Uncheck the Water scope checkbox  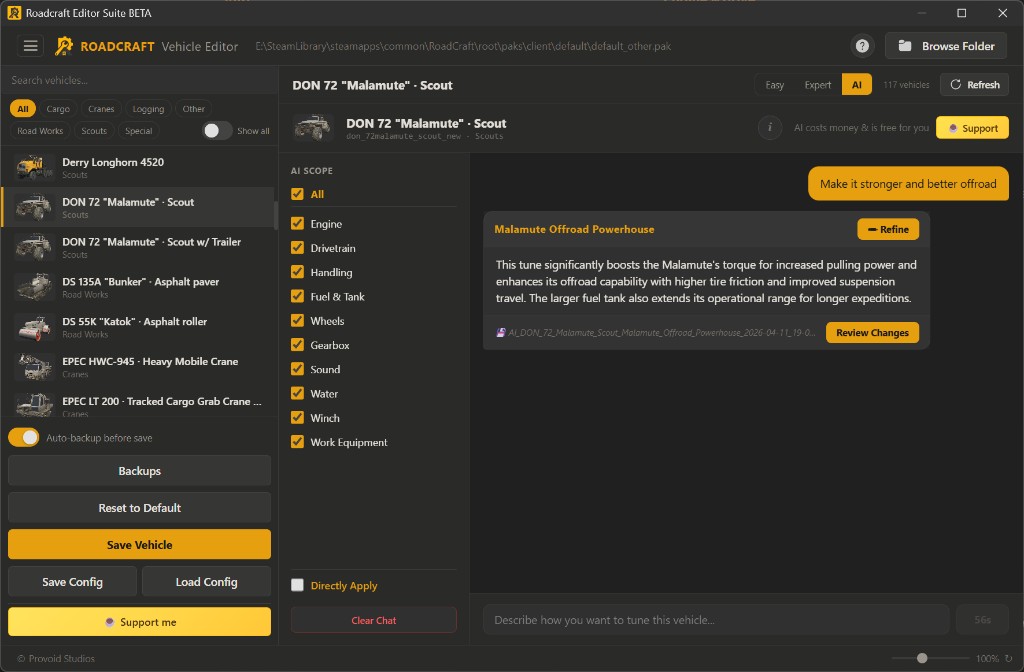pos(297,393)
